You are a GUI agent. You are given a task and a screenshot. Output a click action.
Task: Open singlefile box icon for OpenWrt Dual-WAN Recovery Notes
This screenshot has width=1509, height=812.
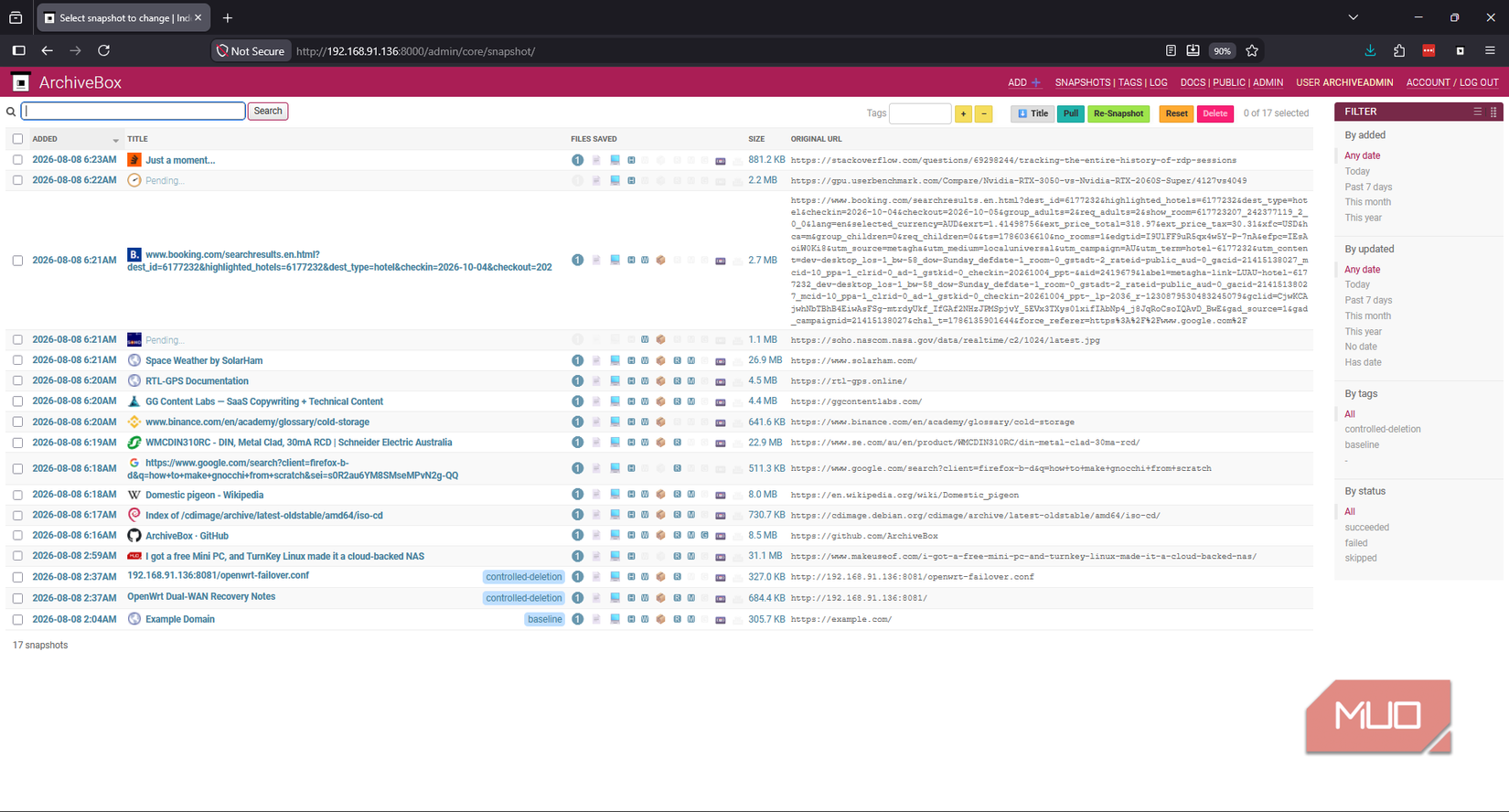[660, 598]
